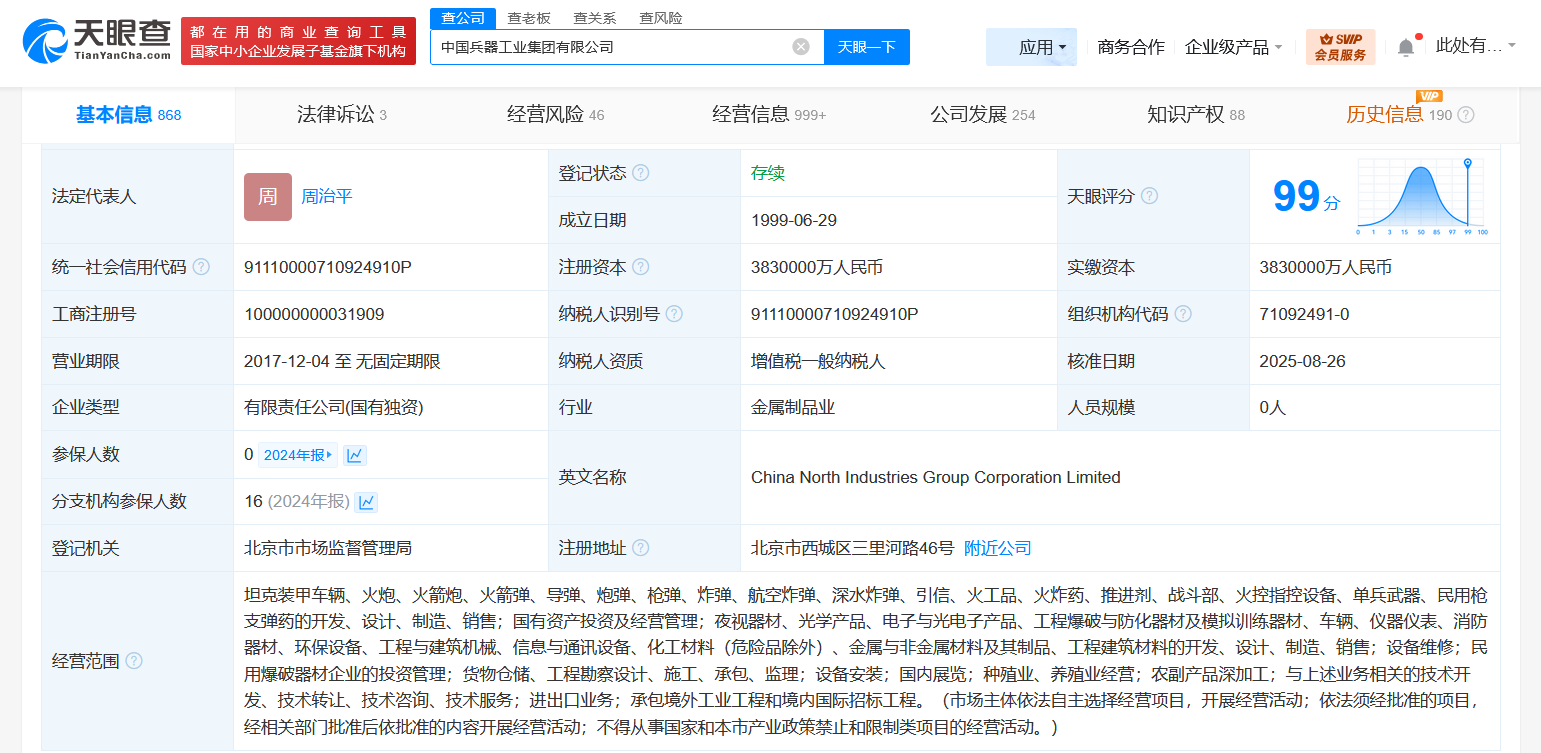Open the 附近公司 link
The height and width of the screenshot is (753, 1541).
(x=997, y=548)
